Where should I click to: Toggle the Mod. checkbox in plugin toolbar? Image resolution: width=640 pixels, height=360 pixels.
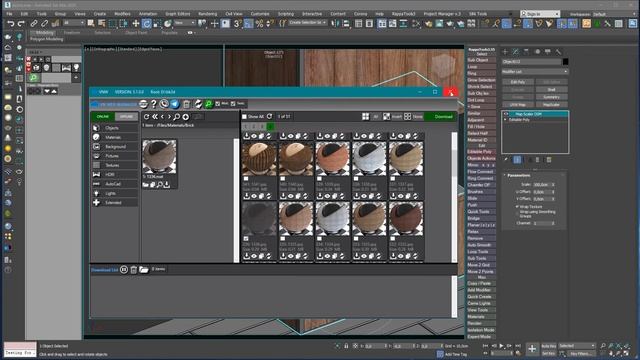tap(218, 104)
